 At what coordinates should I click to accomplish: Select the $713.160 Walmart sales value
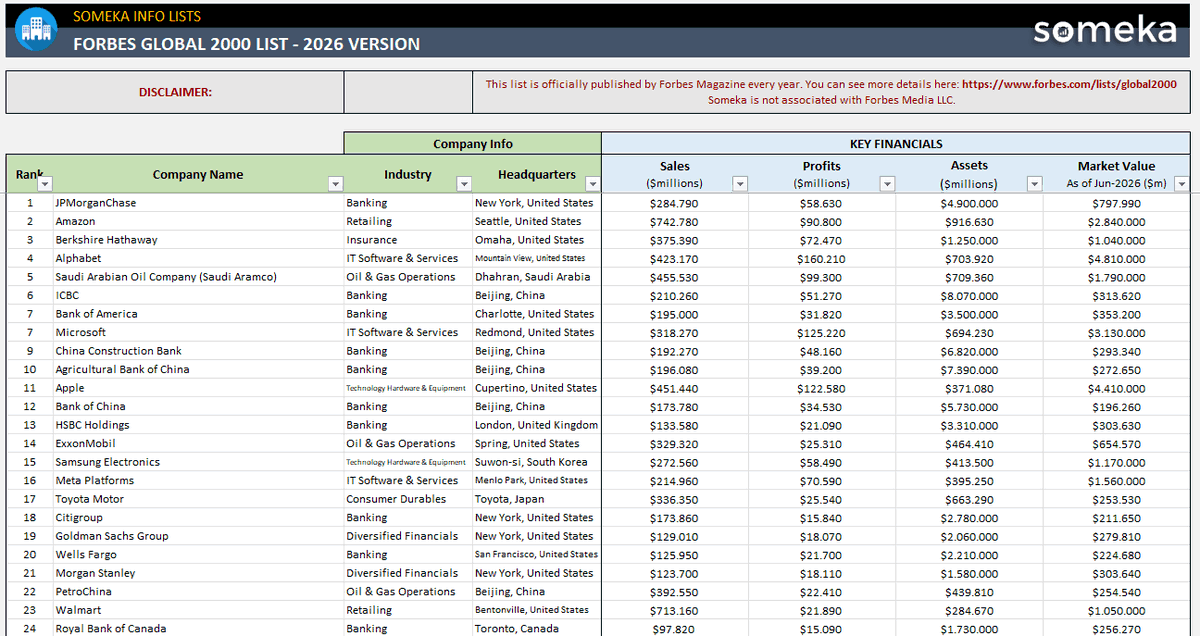coord(675,610)
